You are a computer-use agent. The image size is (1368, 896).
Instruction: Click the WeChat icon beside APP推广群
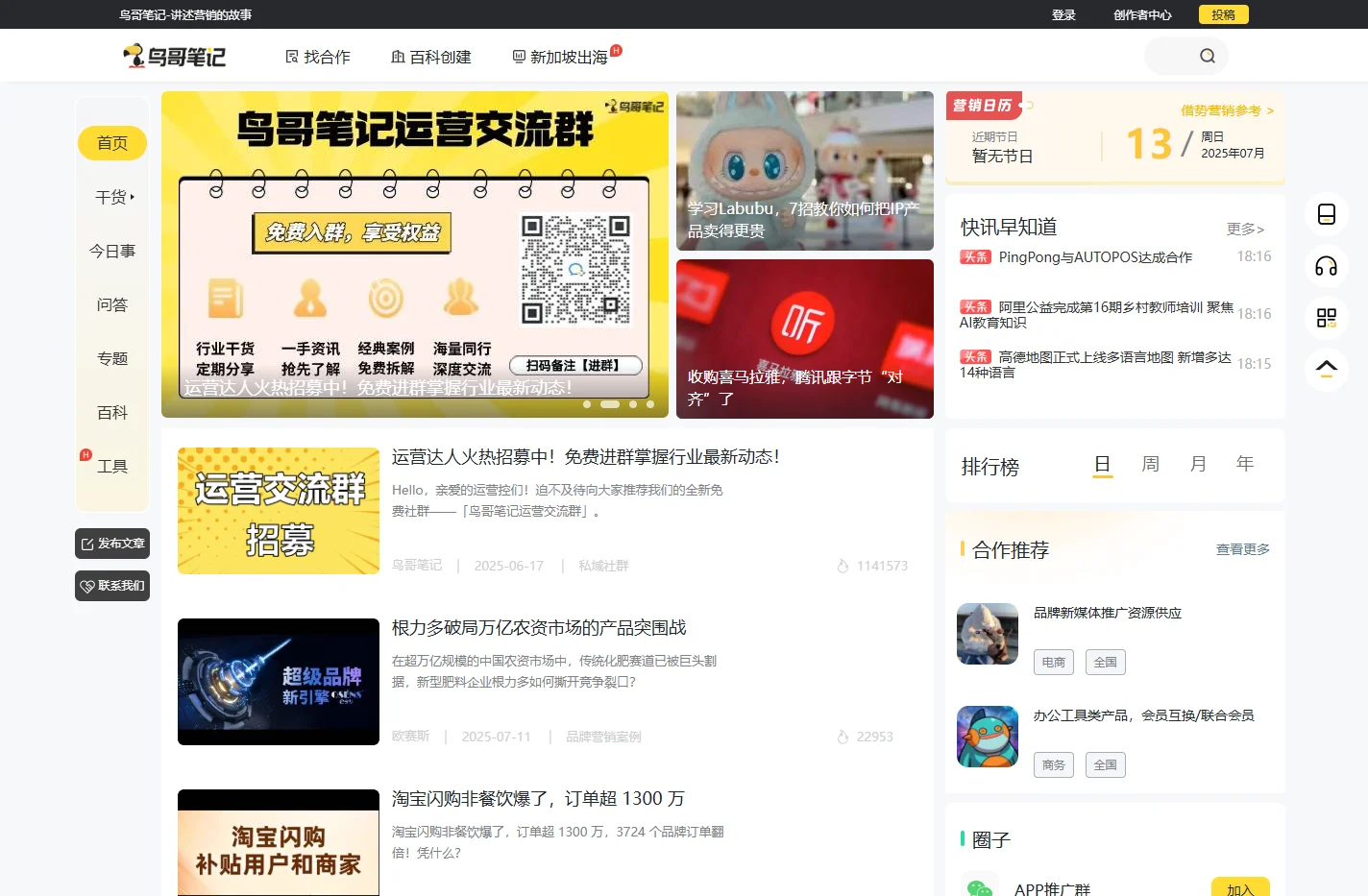(979, 889)
